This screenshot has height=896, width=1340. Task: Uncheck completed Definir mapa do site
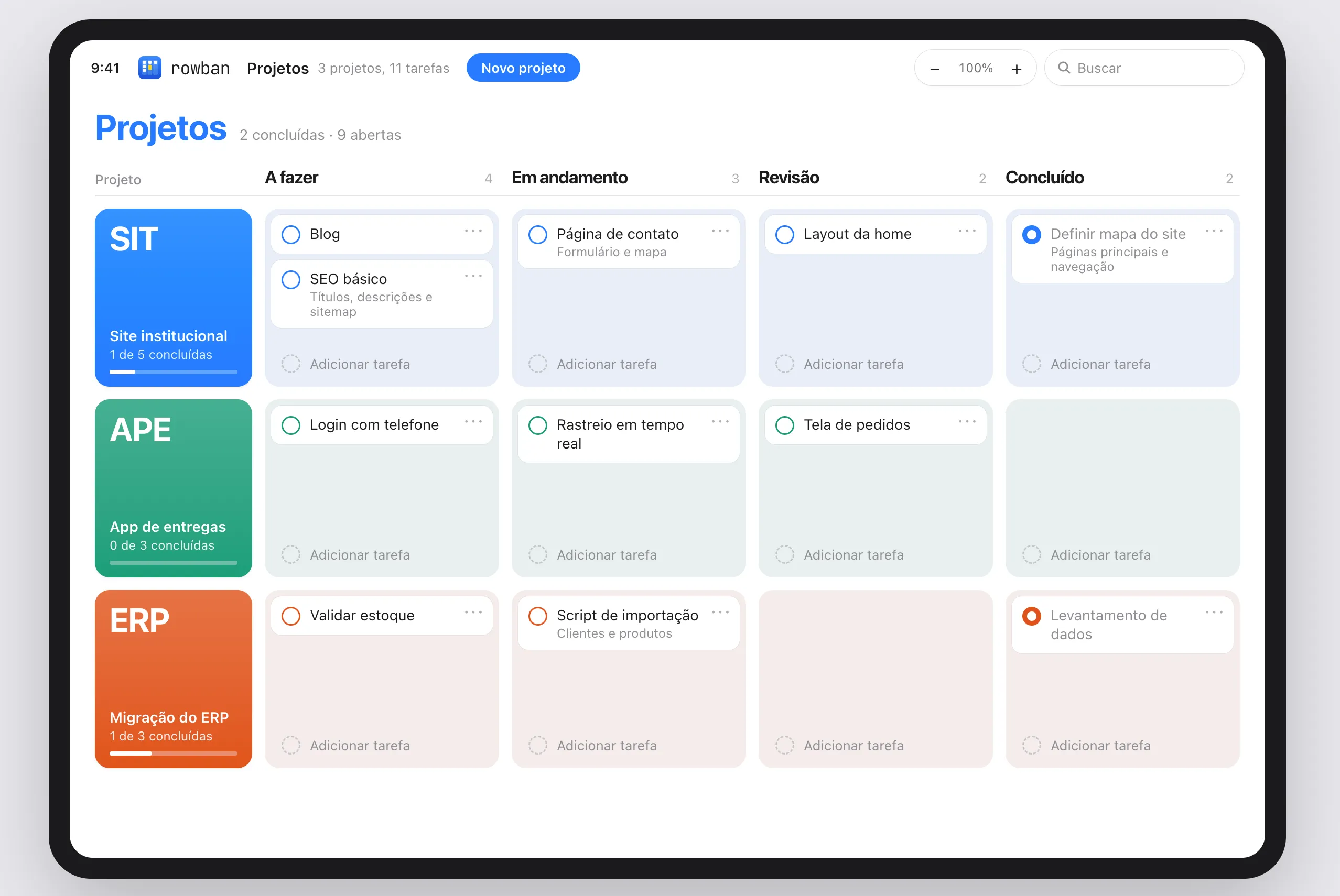pyautogui.click(x=1032, y=234)
